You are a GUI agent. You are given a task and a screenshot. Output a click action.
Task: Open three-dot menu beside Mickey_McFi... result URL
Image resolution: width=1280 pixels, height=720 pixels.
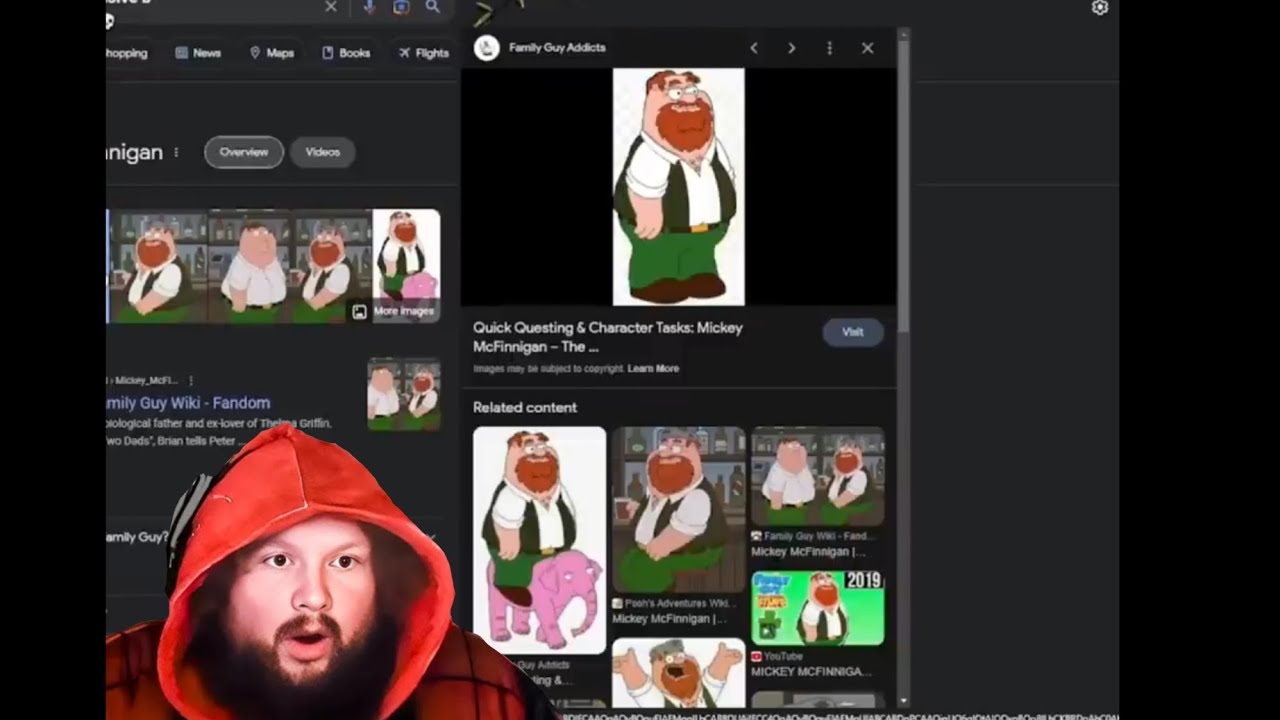[x=191, y=381]
